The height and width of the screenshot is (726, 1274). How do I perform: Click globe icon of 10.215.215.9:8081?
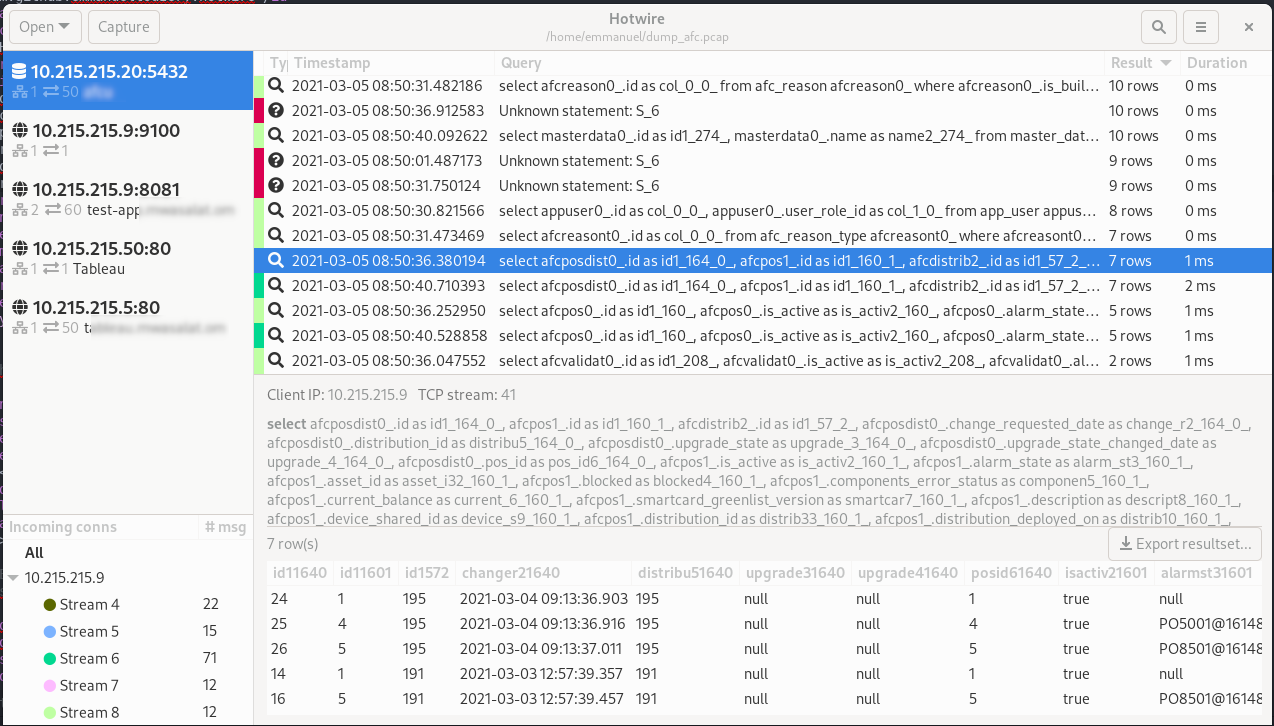[19, 189]
